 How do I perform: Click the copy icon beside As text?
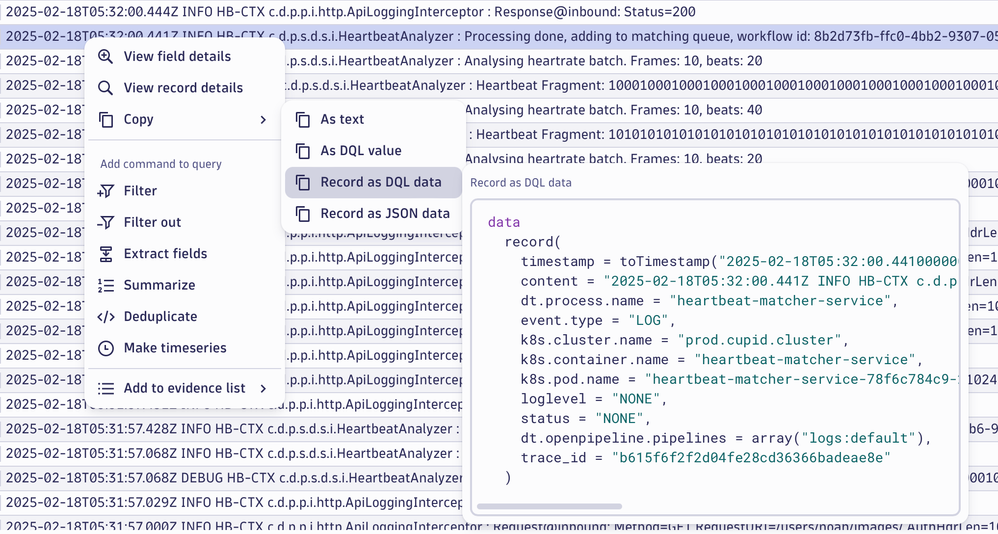coord(303,119)
